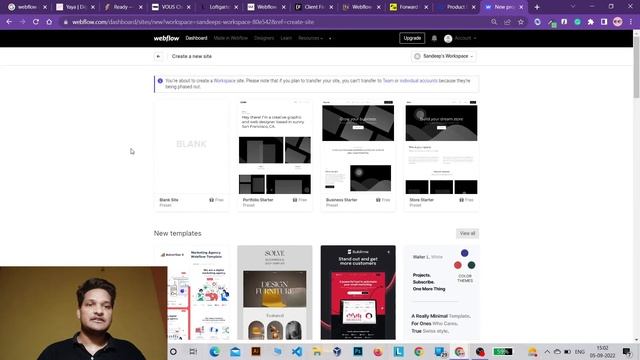Click the account avatar icon
This screenshot has width=640, height=360.
(448, 38)
